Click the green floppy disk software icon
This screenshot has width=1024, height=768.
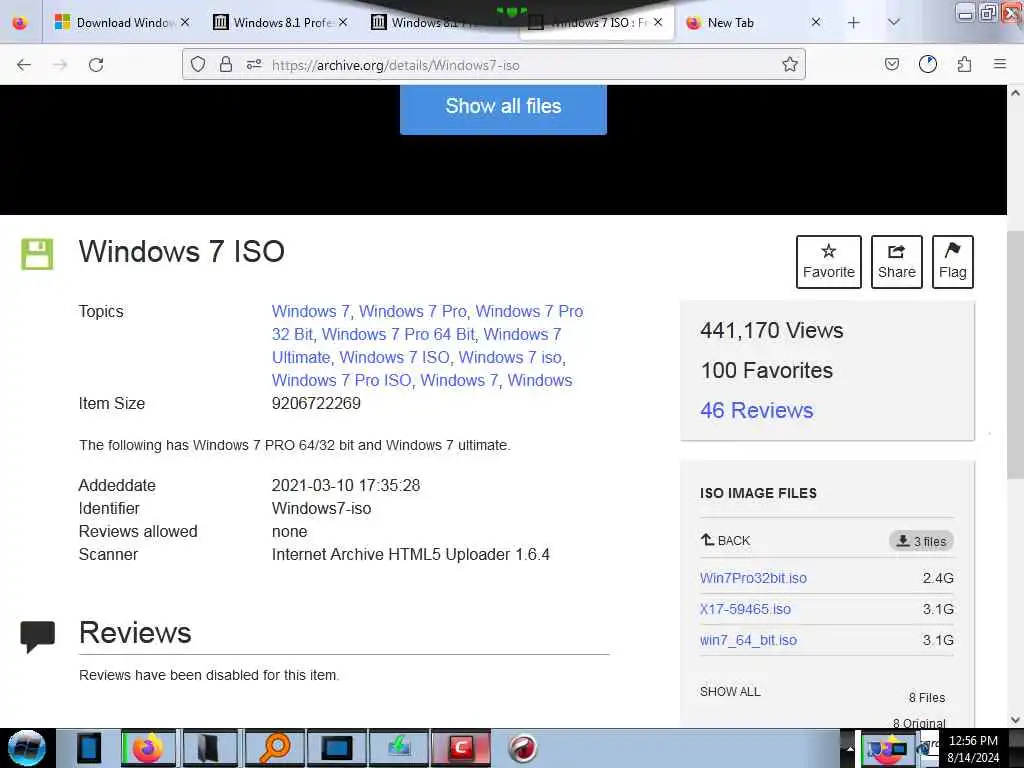tap(37, 254)
